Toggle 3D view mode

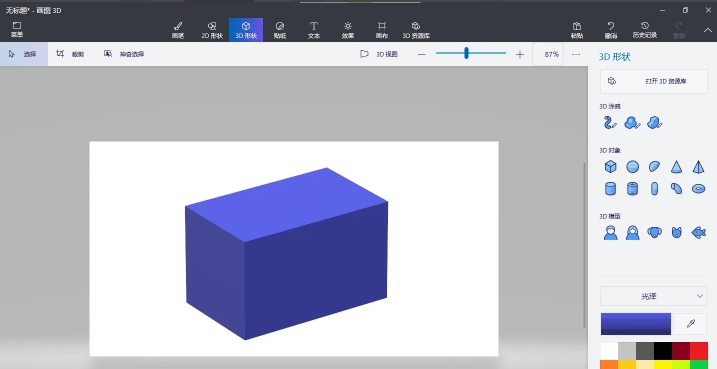(x=379, y=54)
